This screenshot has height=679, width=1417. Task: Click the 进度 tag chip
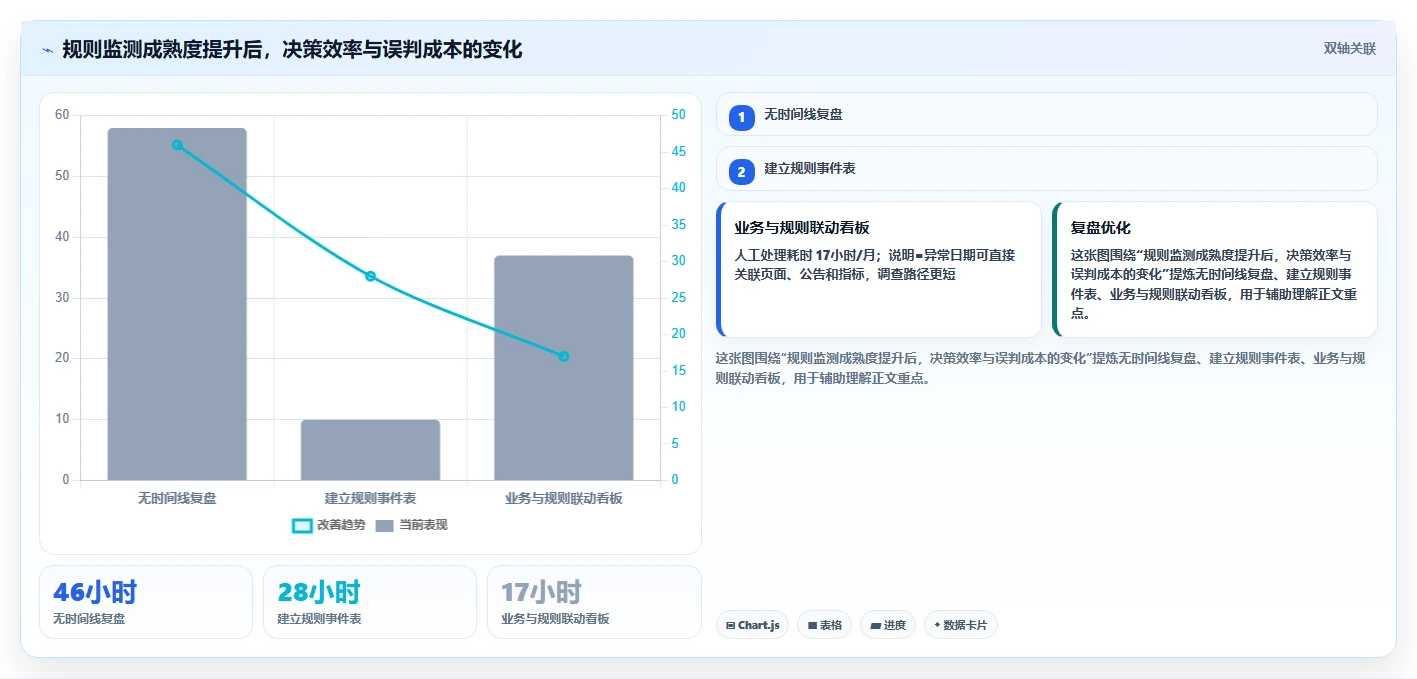[x=888, y=625]
